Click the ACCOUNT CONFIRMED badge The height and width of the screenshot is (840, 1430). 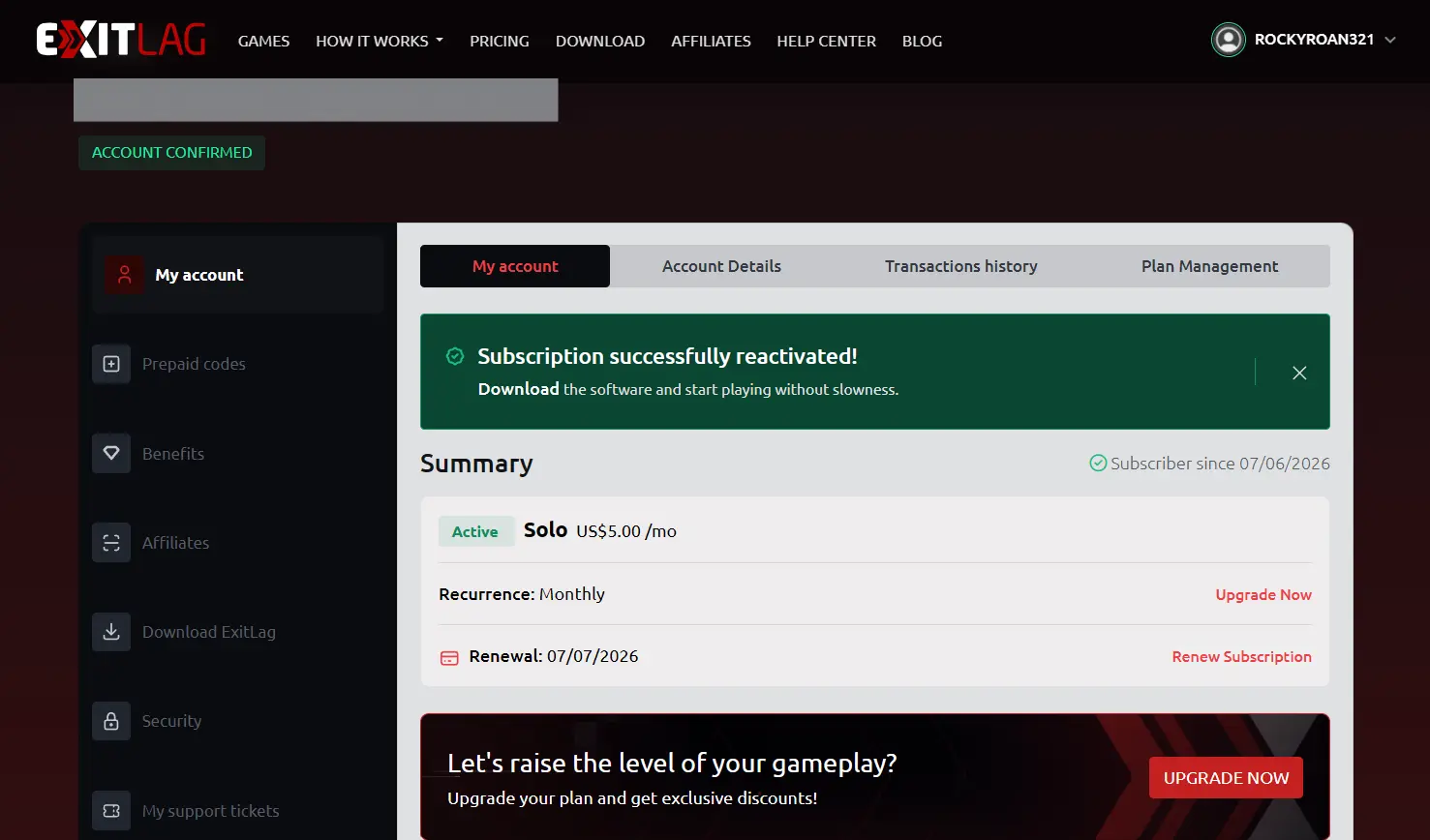[x=171, y=153]
